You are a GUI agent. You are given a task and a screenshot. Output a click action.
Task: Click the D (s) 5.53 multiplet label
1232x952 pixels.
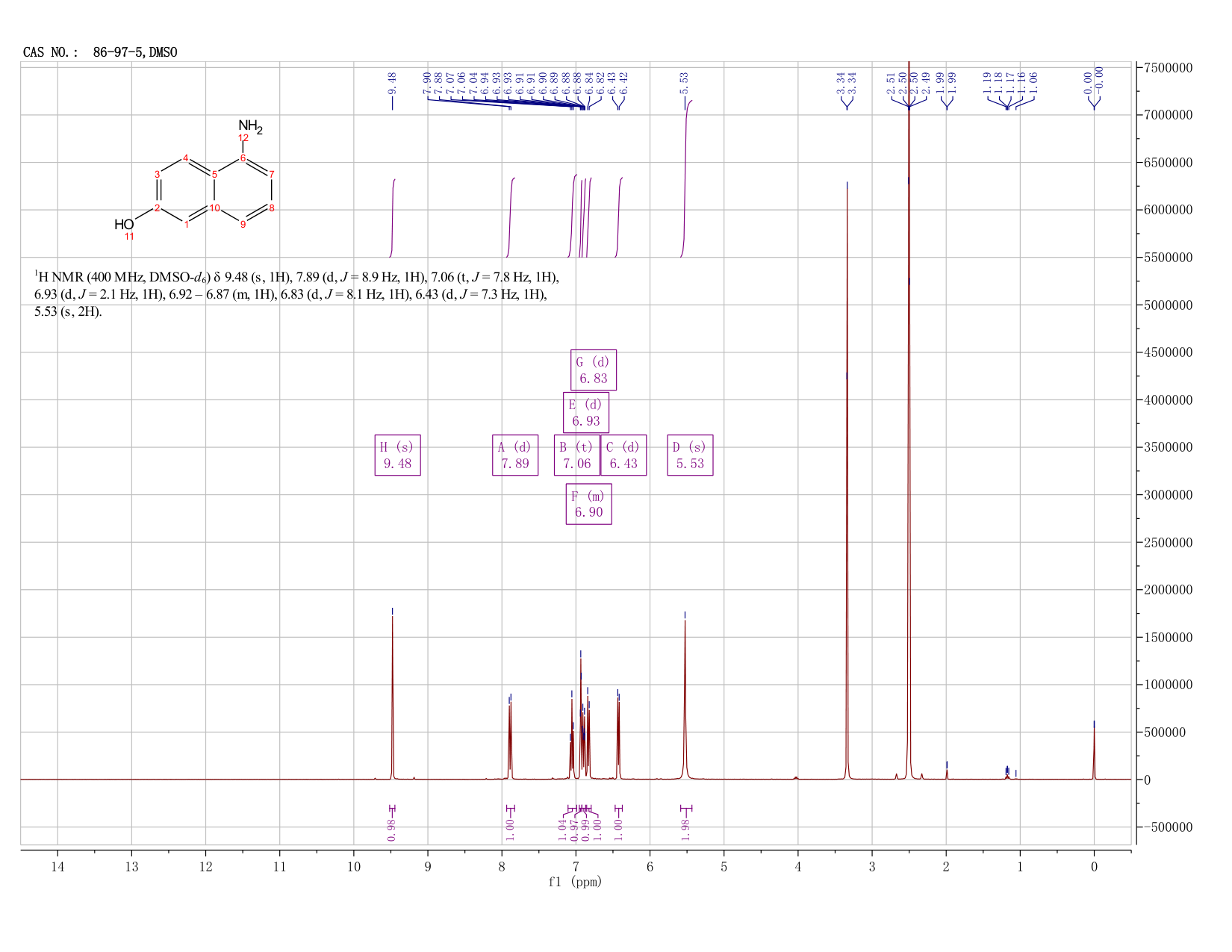[690, 455]
